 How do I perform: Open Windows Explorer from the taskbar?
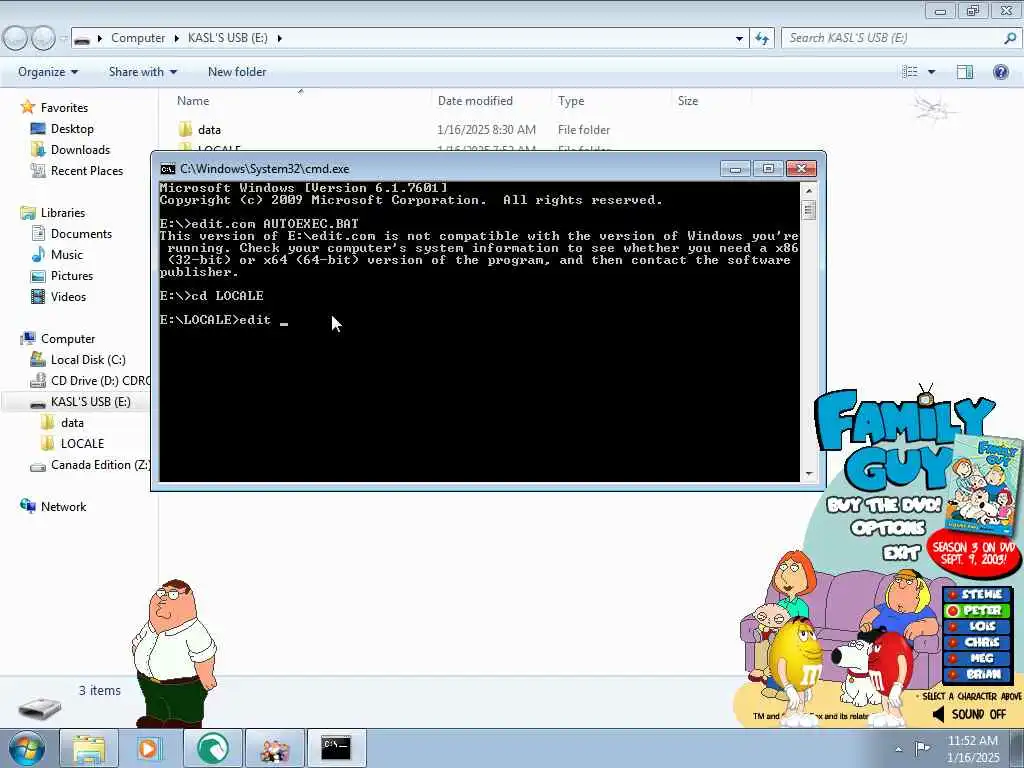pos(89,748)
